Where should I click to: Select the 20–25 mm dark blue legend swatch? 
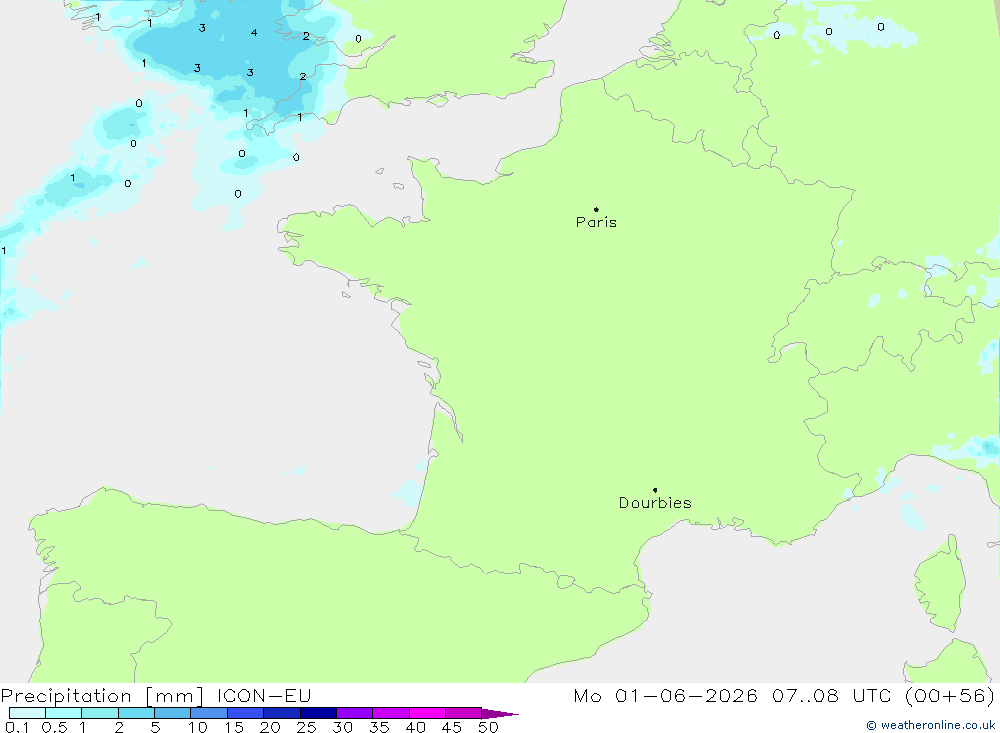click(282, 713)
